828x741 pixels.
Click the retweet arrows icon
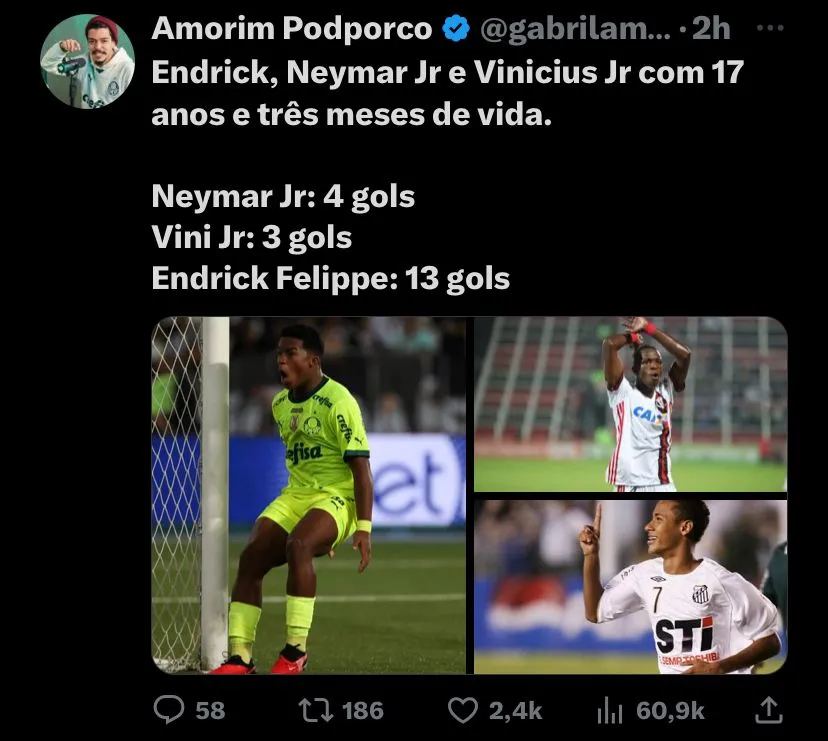tap(315, 710)
